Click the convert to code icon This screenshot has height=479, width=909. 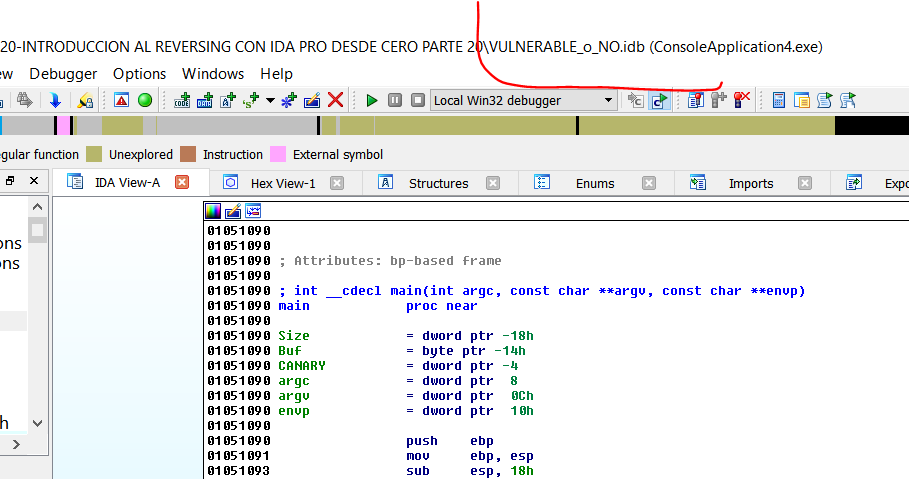182,100
